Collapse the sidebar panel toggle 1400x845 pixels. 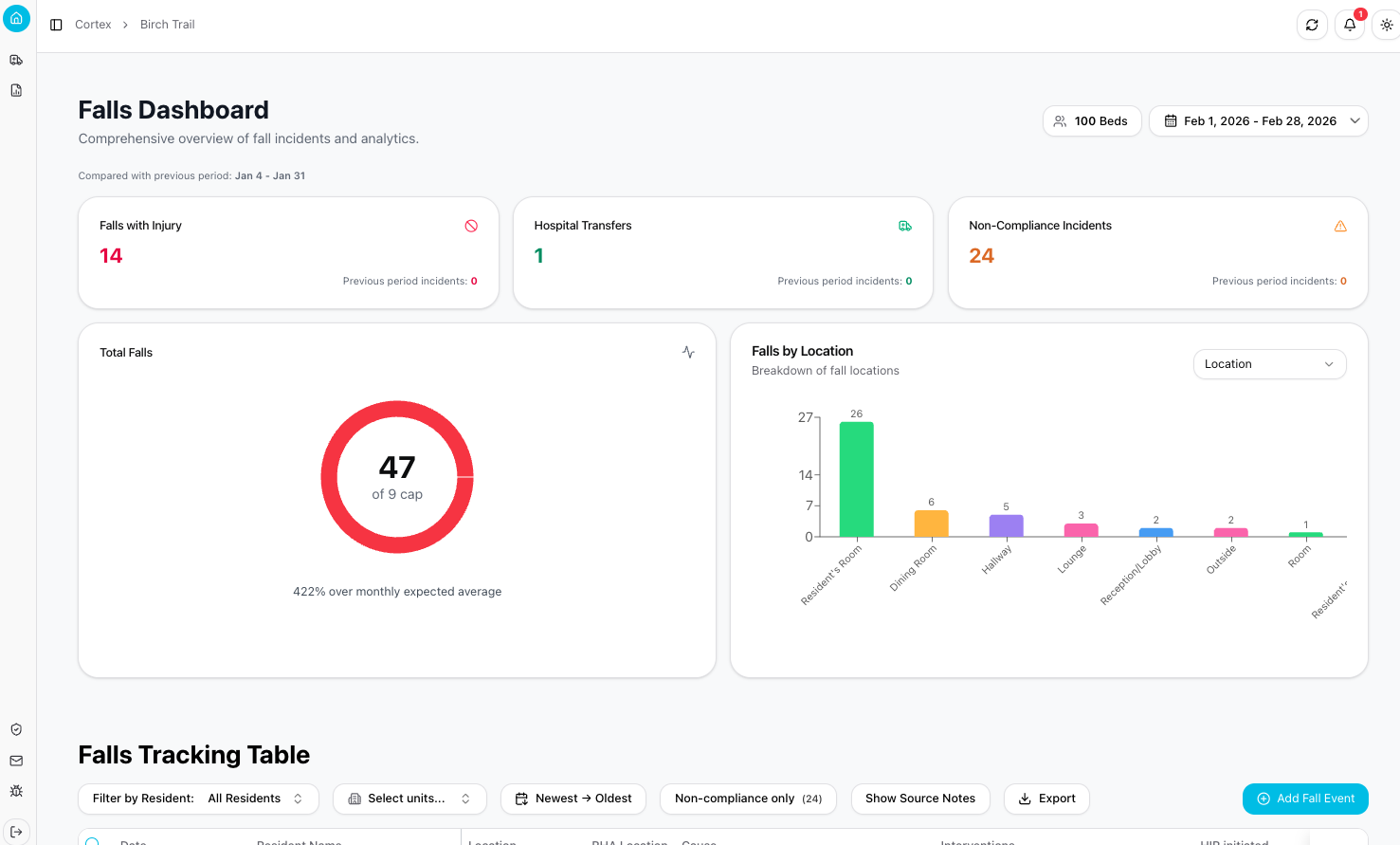(56, 25)
